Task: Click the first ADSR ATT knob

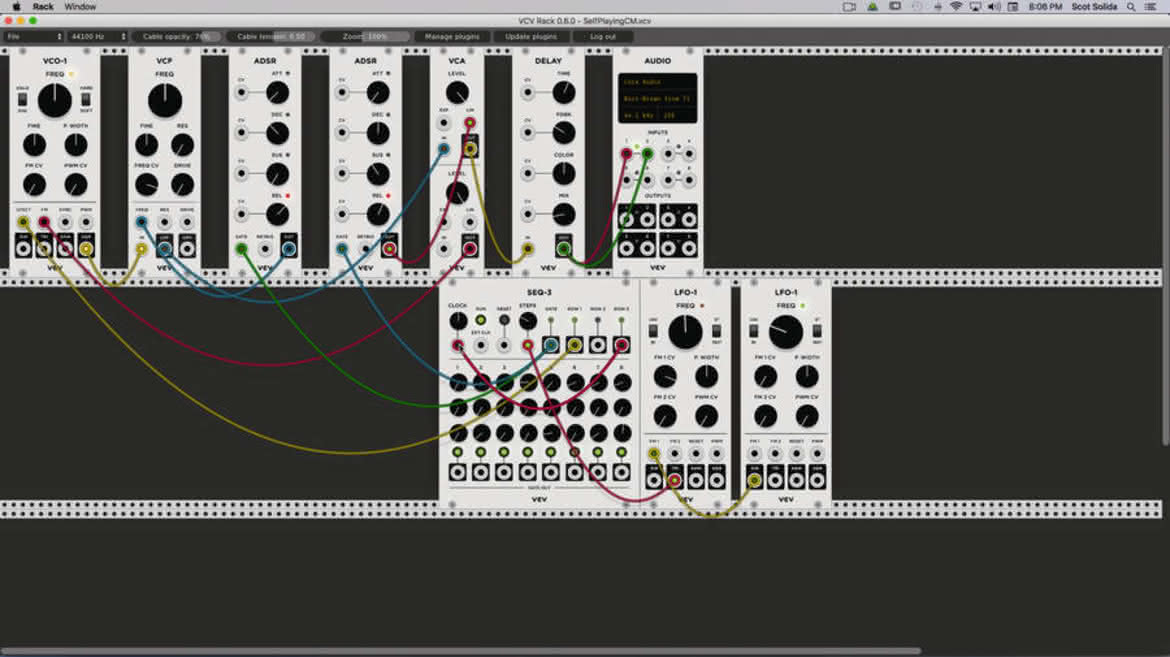Action: click(x=278, y=93)
